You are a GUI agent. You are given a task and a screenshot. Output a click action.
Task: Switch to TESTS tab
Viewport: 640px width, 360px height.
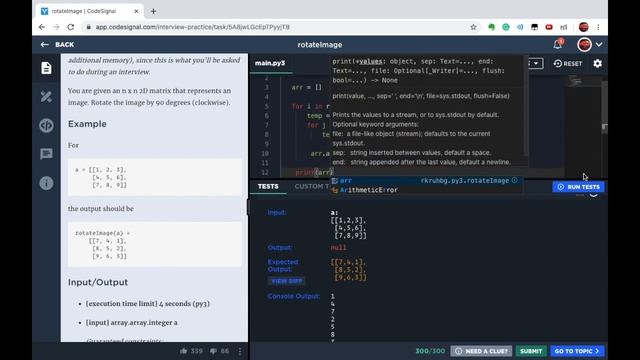pos(268,187)
